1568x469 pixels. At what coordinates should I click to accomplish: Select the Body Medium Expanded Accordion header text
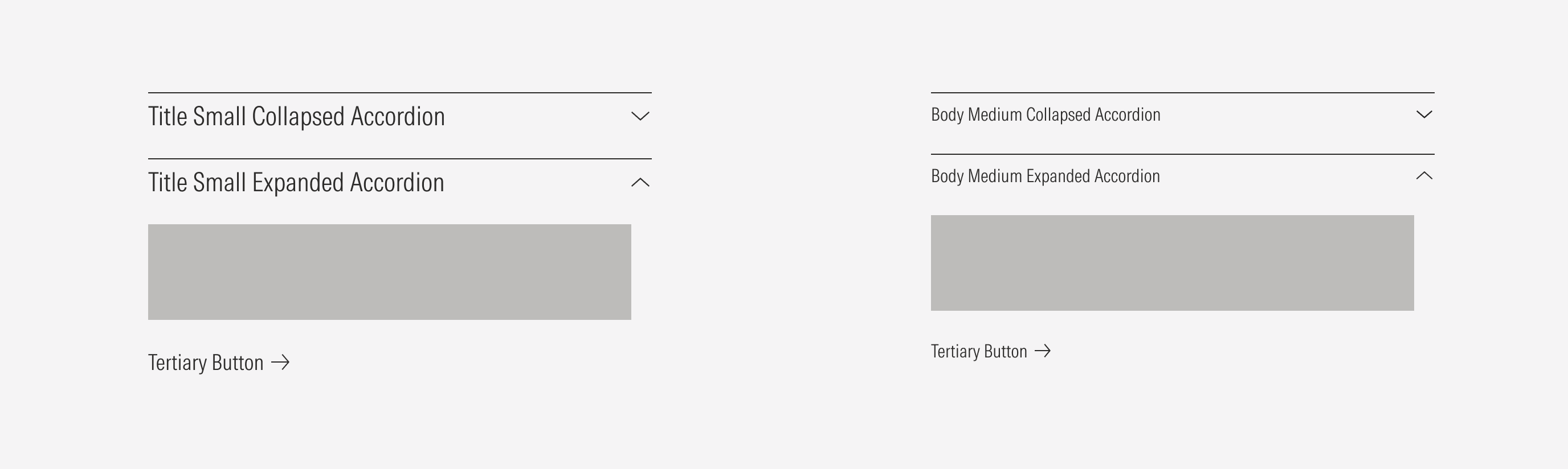tap(1046, 176)
